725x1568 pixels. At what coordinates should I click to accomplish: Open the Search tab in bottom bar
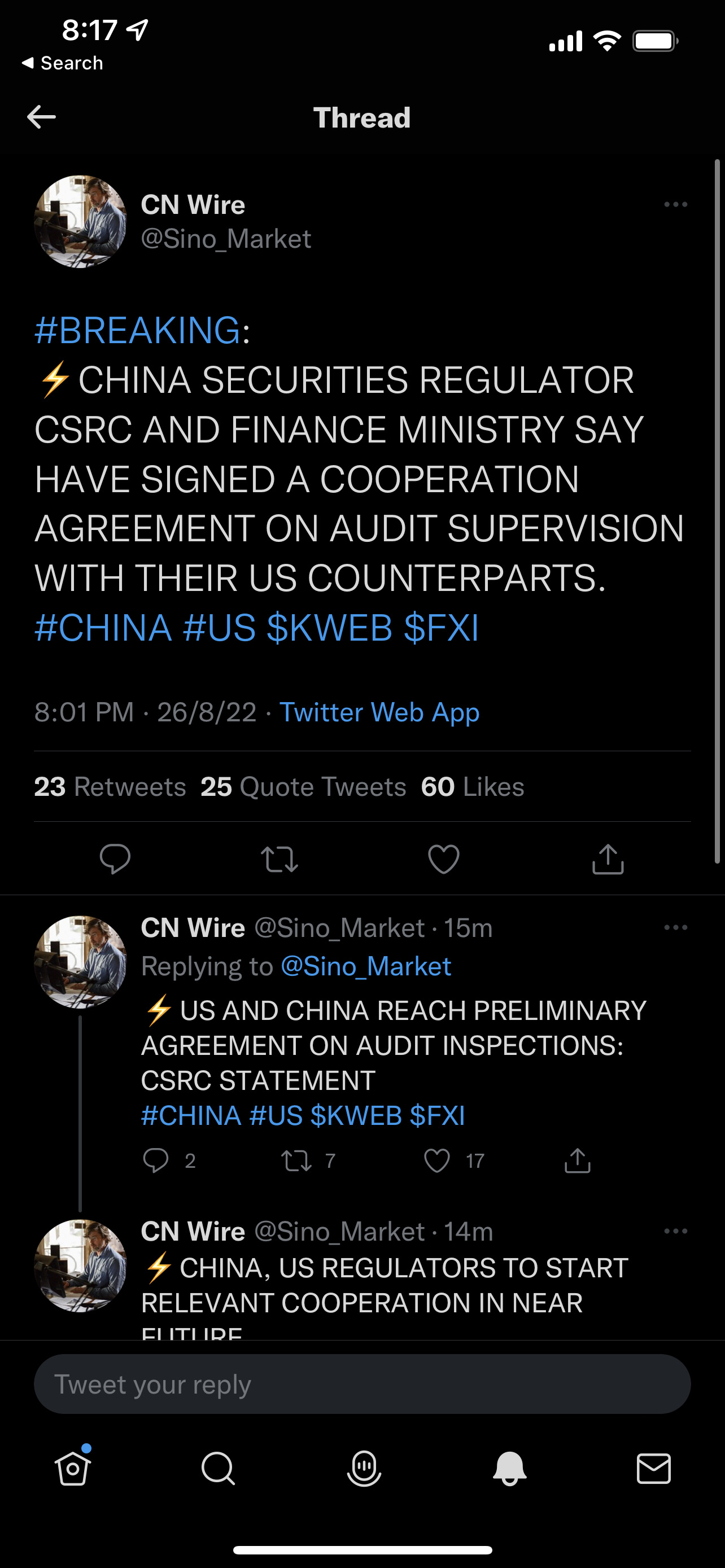point(218,1468)
